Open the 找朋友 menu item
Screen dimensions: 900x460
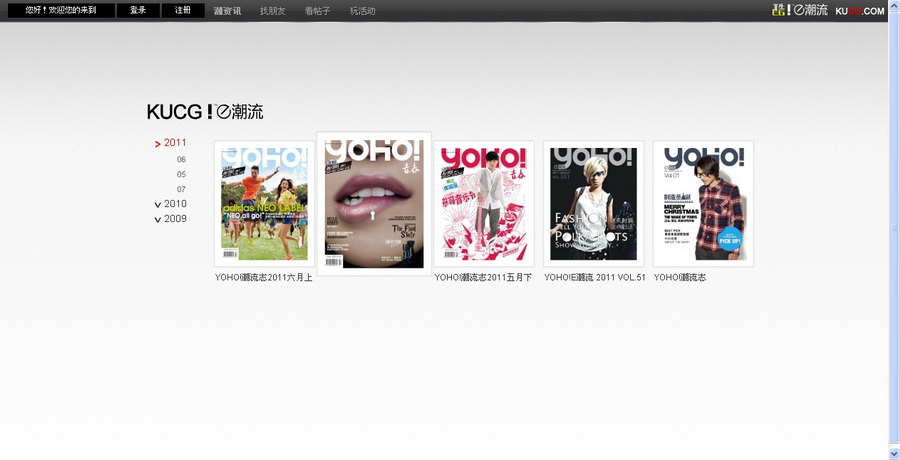coord(273,11)
